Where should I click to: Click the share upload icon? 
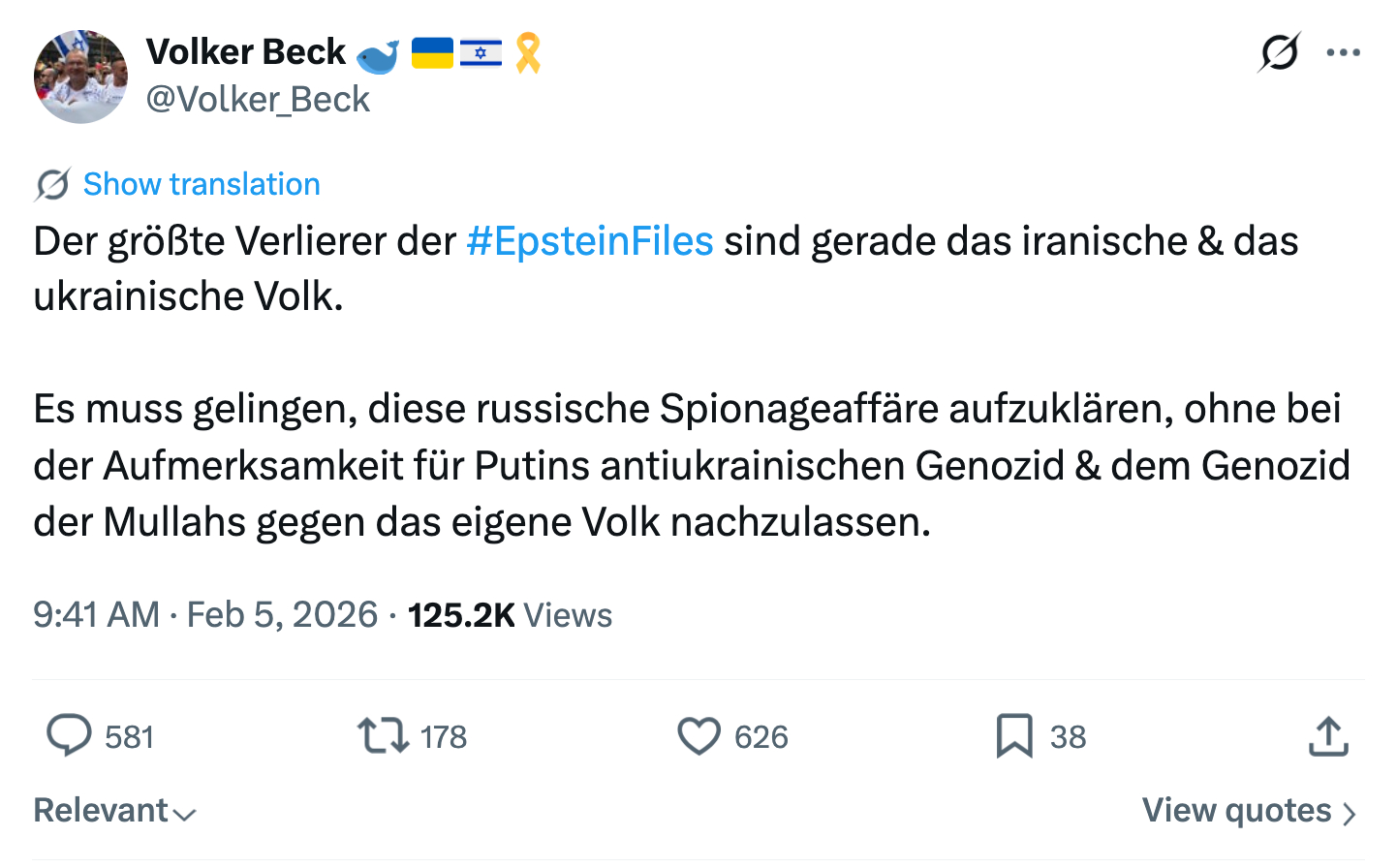coord(1328,736)
